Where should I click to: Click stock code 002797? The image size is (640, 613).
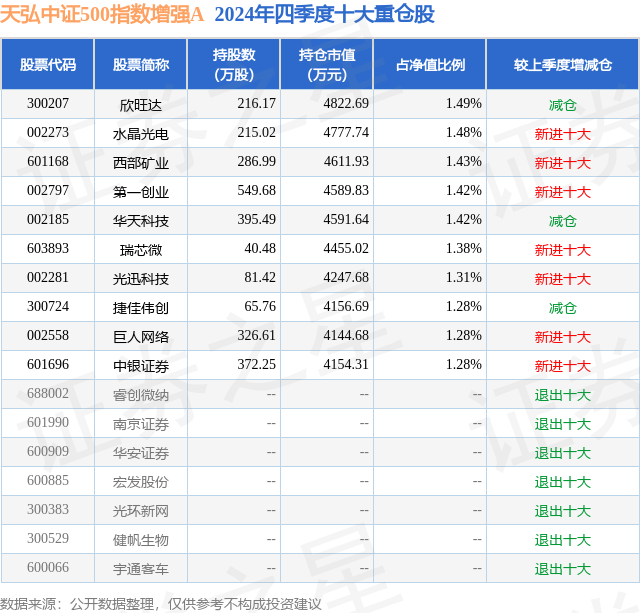[x=48, y=190]
